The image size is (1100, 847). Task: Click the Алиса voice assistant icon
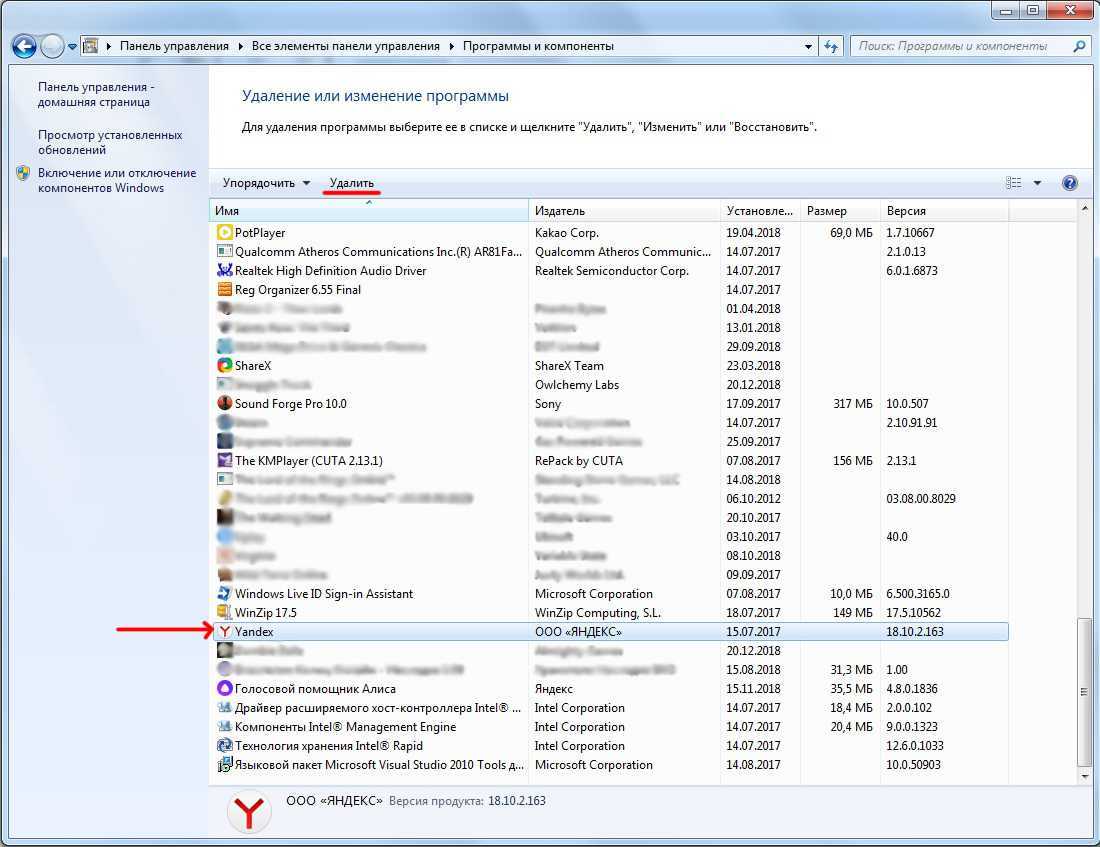(x=224, y=688)
